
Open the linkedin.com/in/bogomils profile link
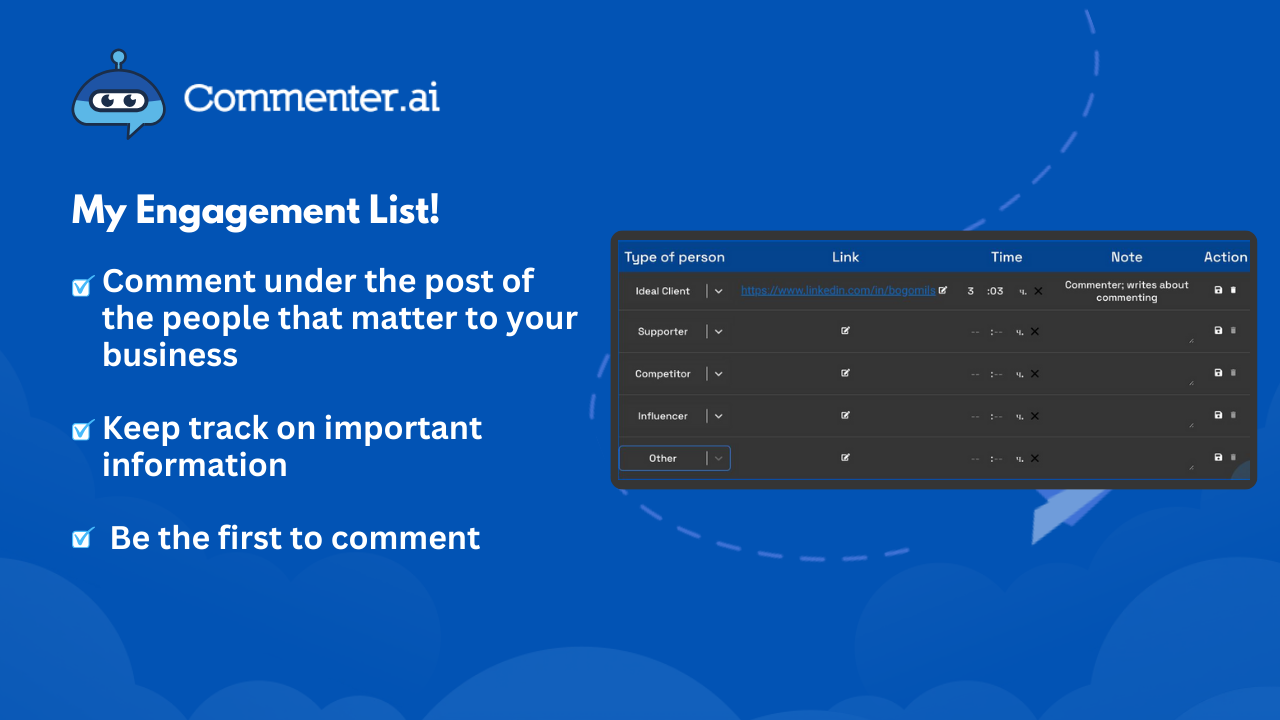click(x=838, y=291)
